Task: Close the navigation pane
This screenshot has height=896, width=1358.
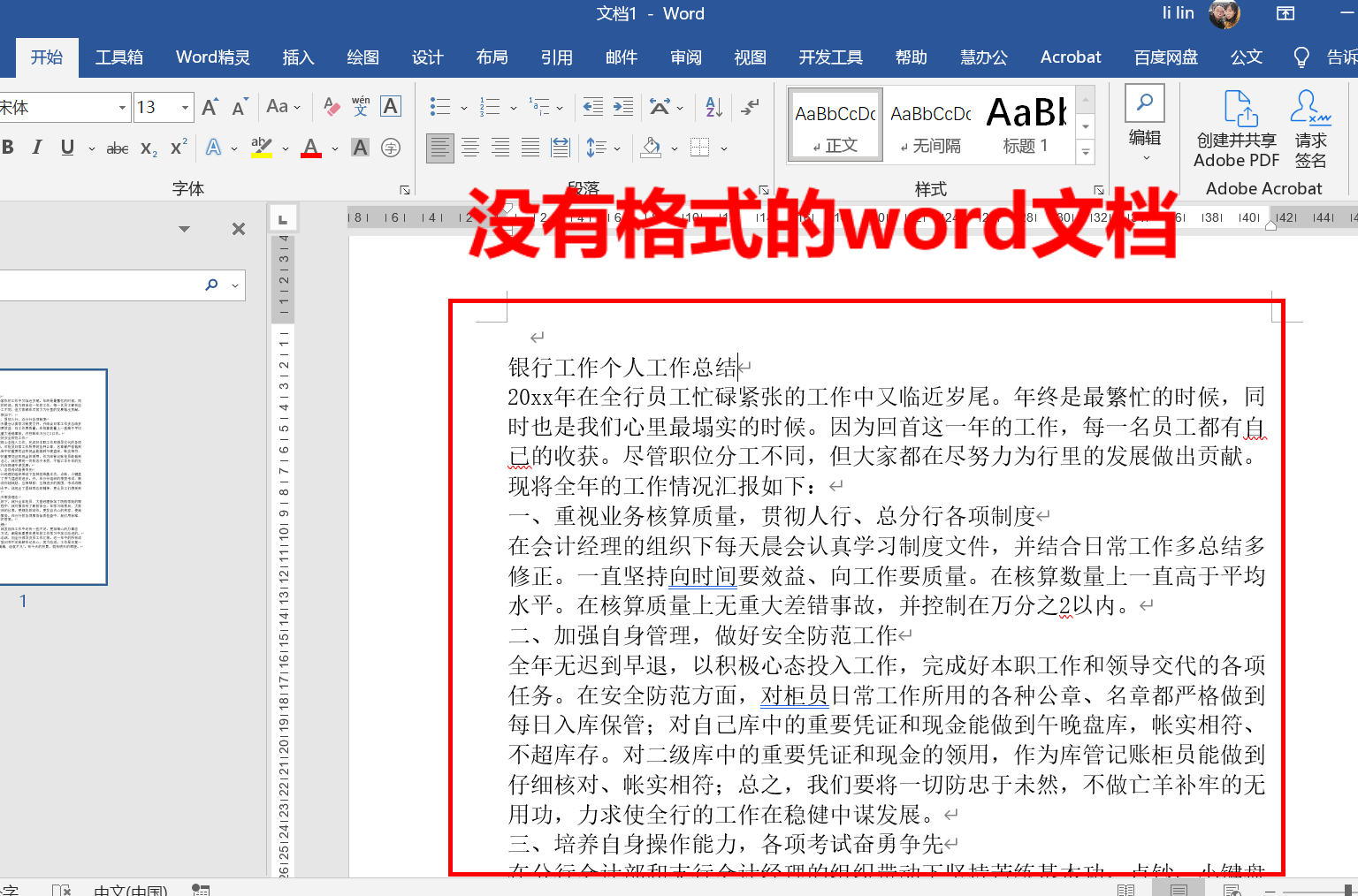Action: (238, 229)
